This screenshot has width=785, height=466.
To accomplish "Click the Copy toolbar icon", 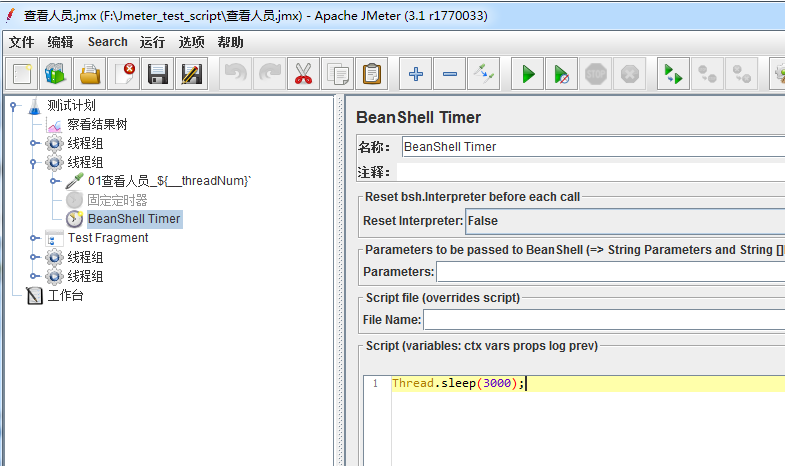I will pyautogui.click(x=337, y=74).
